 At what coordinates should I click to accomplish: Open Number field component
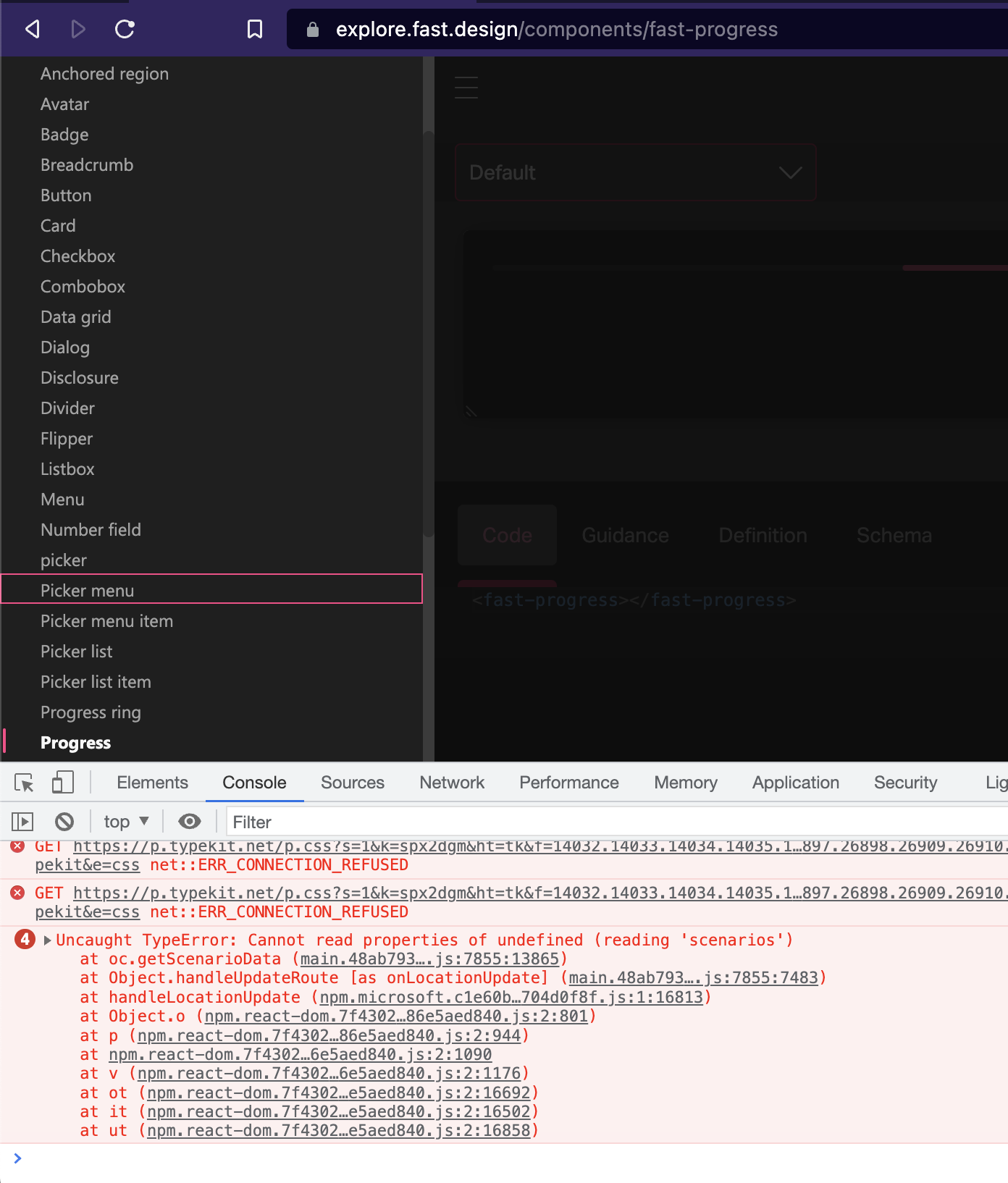pyautogui.click(x=91, y=530)
